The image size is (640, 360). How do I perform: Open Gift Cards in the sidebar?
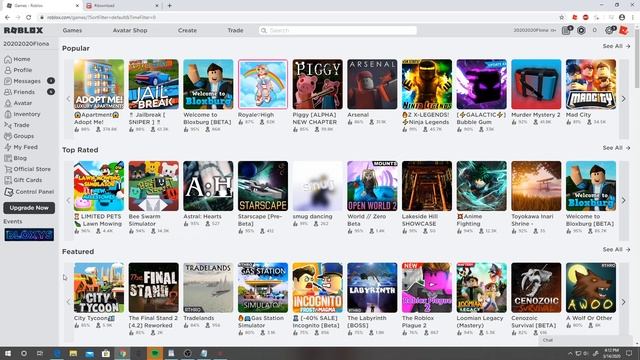[23, 180]
